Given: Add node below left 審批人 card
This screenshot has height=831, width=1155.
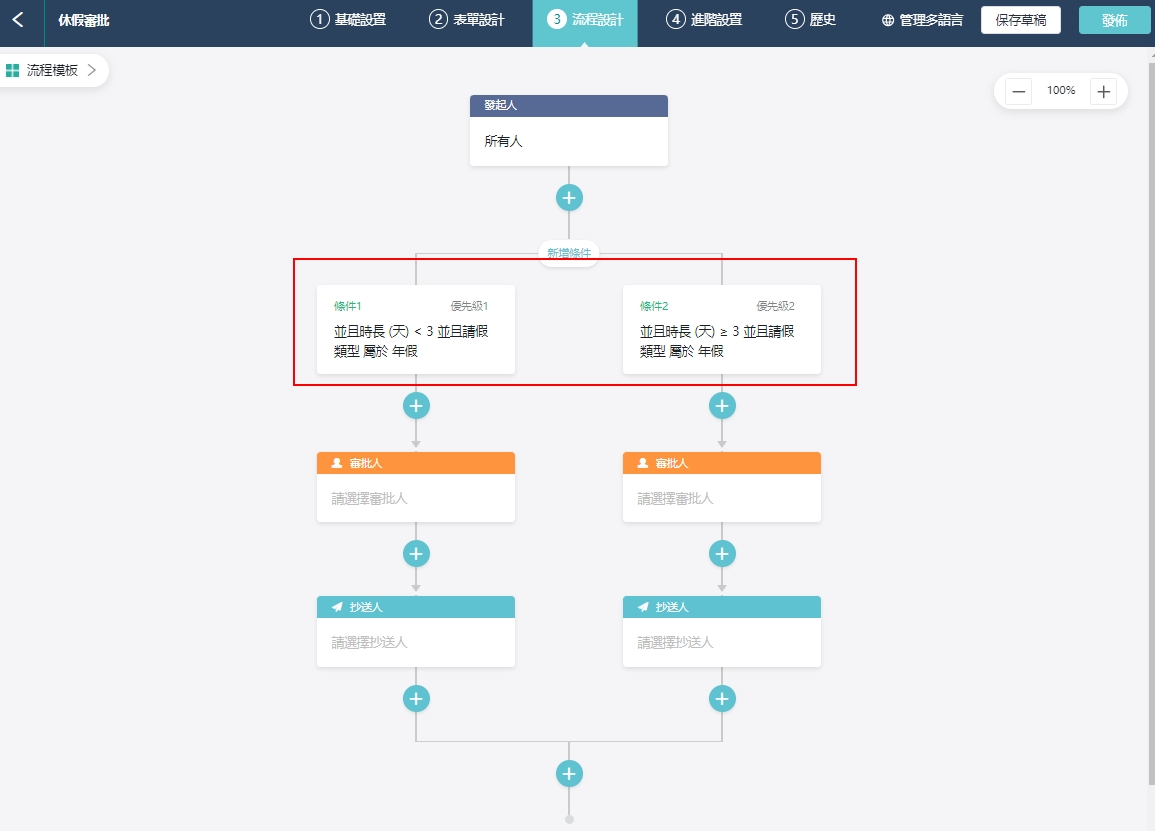Looking at the screenshot, I should click(x=416, y=554).
